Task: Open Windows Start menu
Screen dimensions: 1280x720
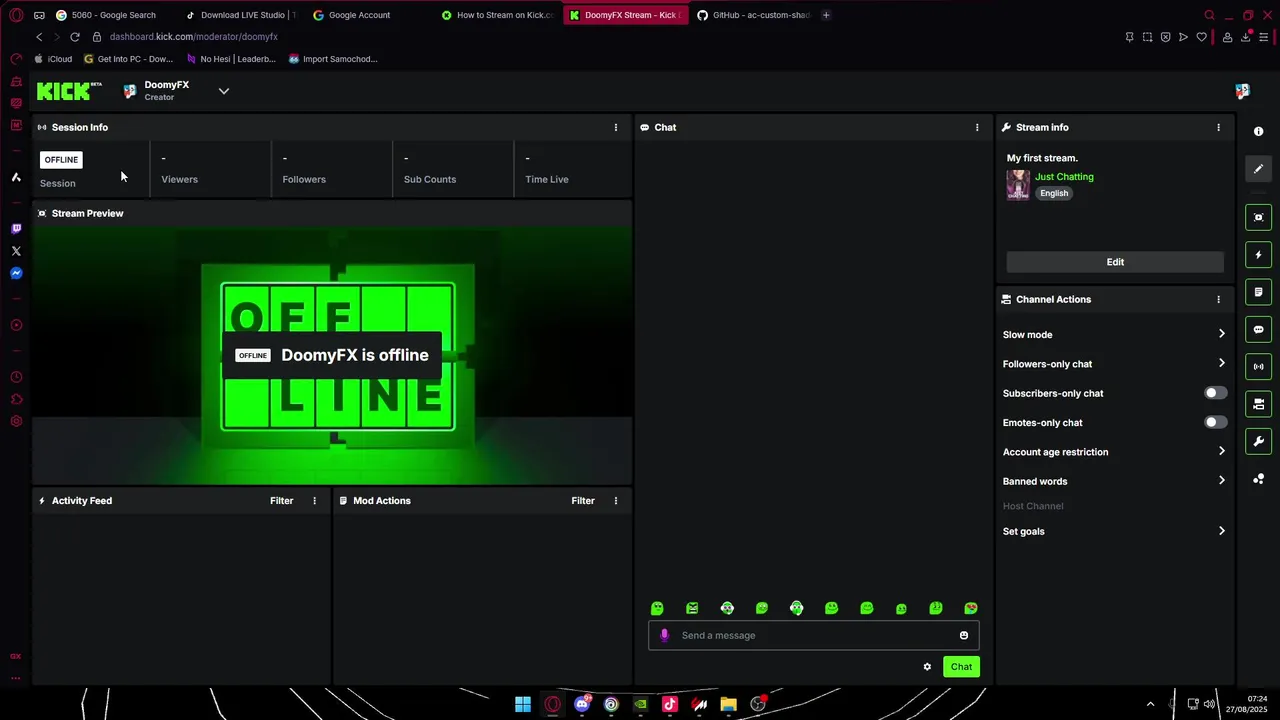Action: (523, 705)
